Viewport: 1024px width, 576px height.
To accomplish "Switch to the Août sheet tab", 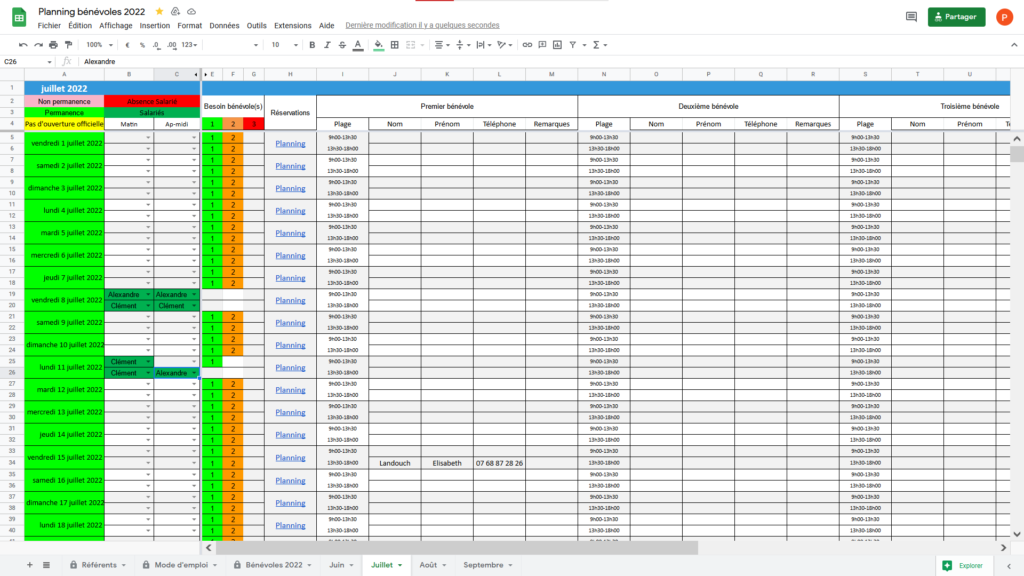I will point(428,565).
